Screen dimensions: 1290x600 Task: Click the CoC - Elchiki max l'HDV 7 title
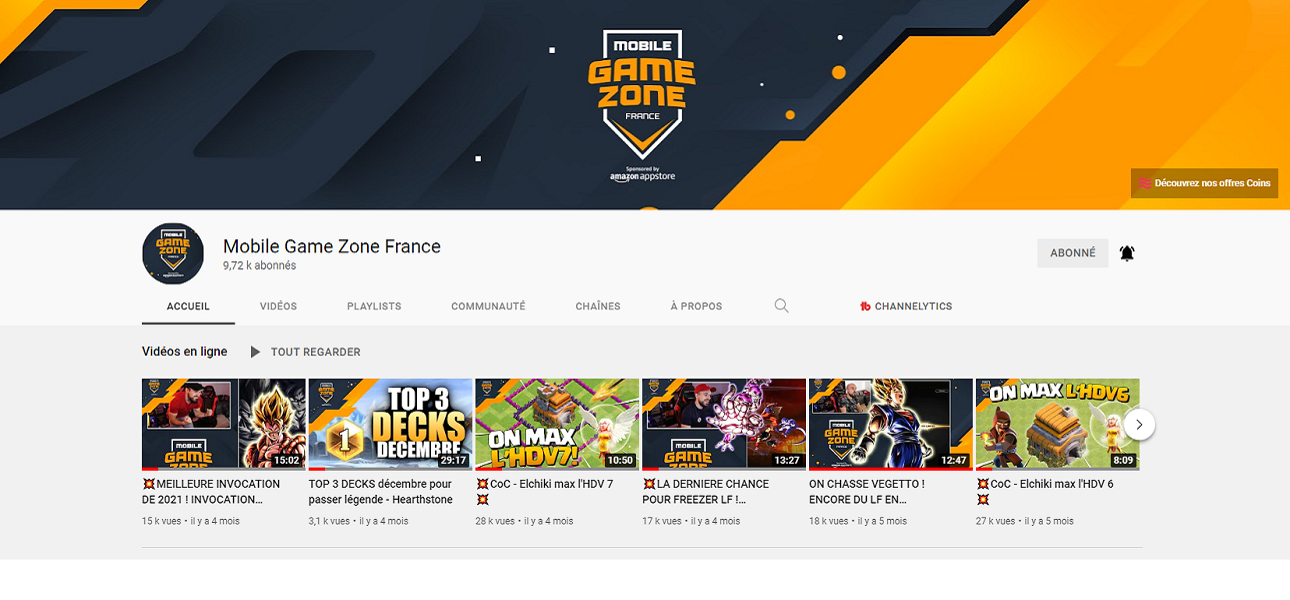coord(545,492)
